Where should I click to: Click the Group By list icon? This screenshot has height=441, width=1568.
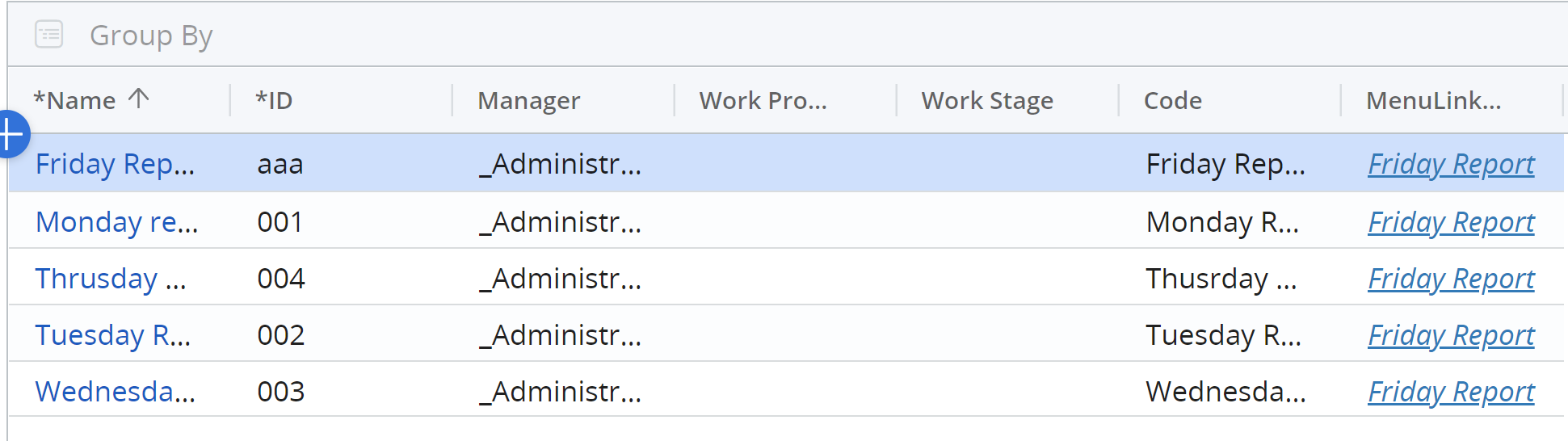click(48, 35)
